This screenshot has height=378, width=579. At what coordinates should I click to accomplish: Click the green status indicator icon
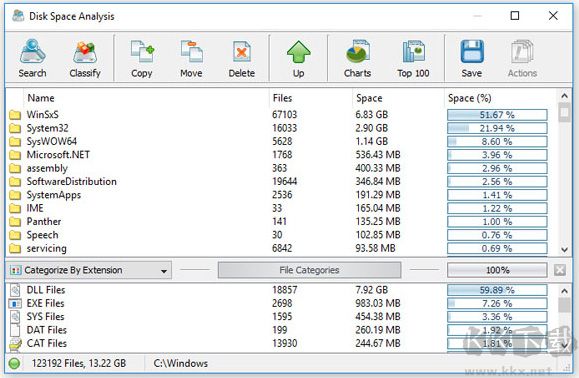point(14,364)
